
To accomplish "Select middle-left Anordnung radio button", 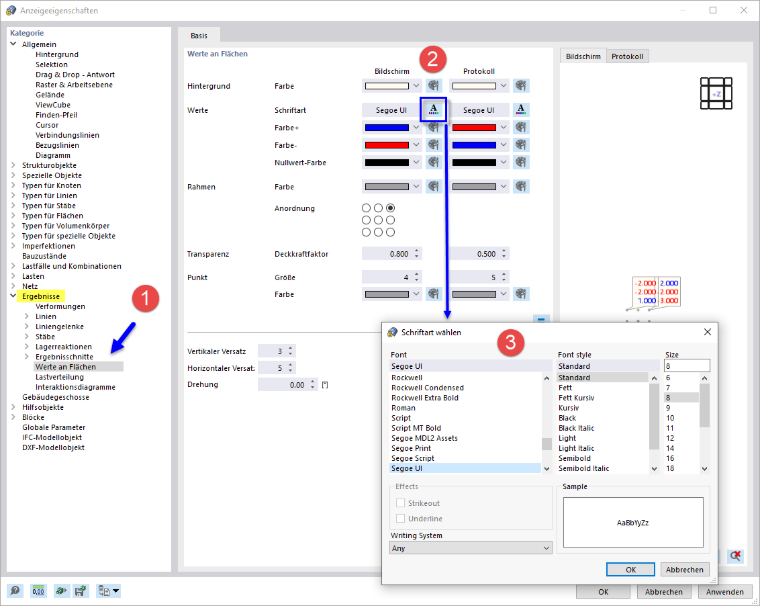I will 366,220.
